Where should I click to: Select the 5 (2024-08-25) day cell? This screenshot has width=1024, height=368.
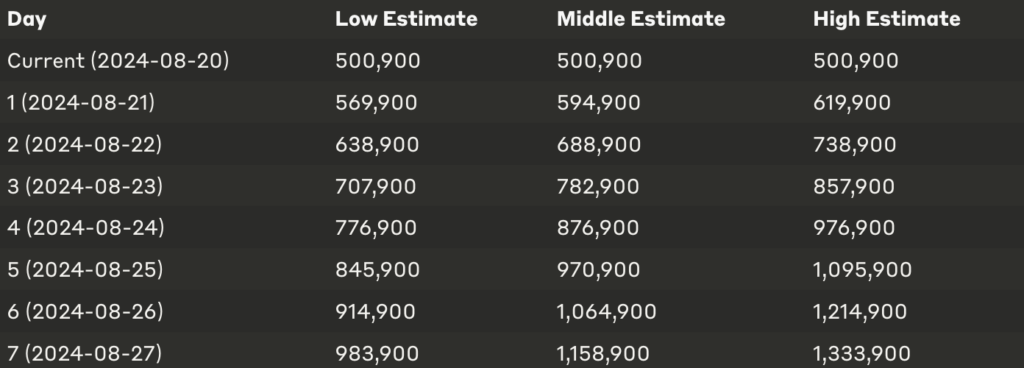click(x=85, y=269)
